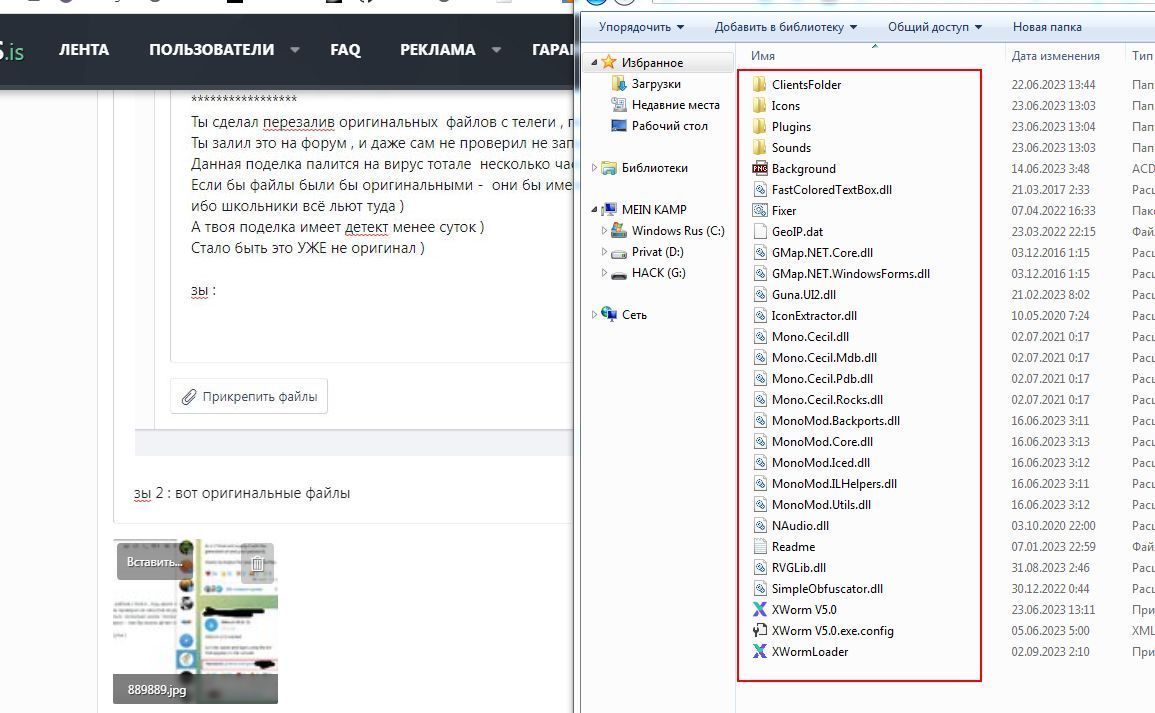Click the Библиотеки libraries icon
The width and height of the screenshot is (1155, 713).
(608, 168)
